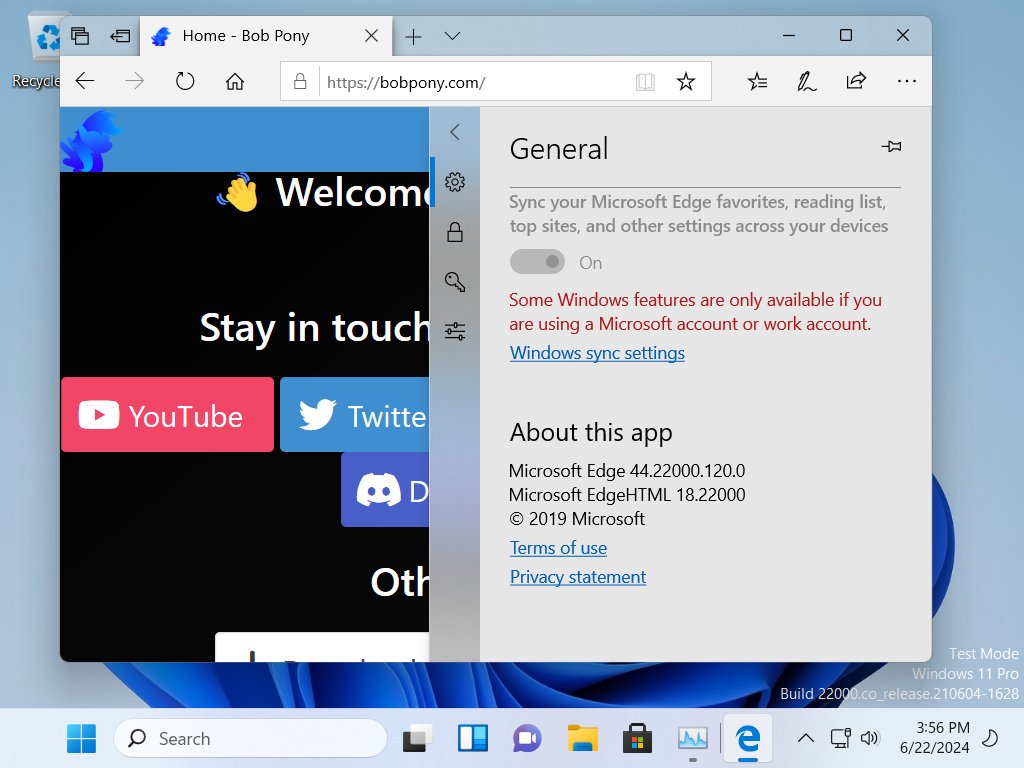The height and width of the screenshot is (768, 1024).
Task: Click the Edge icon on taskbar
Action: [748, 739]
